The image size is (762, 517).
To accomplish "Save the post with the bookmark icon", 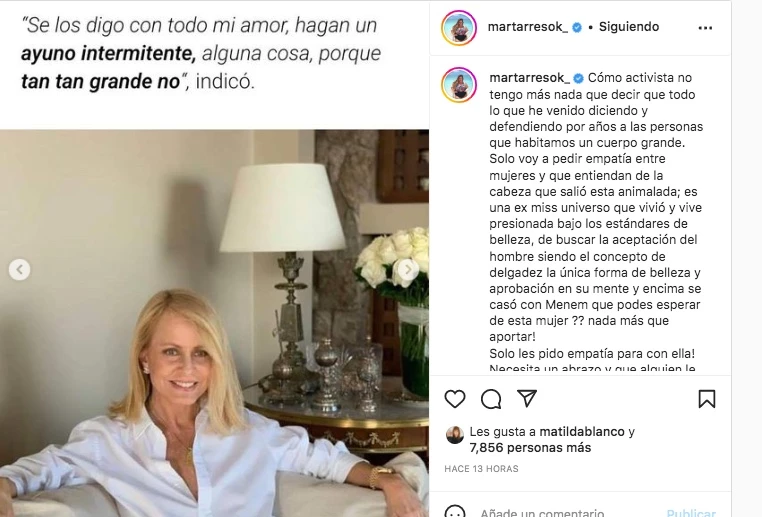I will click(707, 399).
